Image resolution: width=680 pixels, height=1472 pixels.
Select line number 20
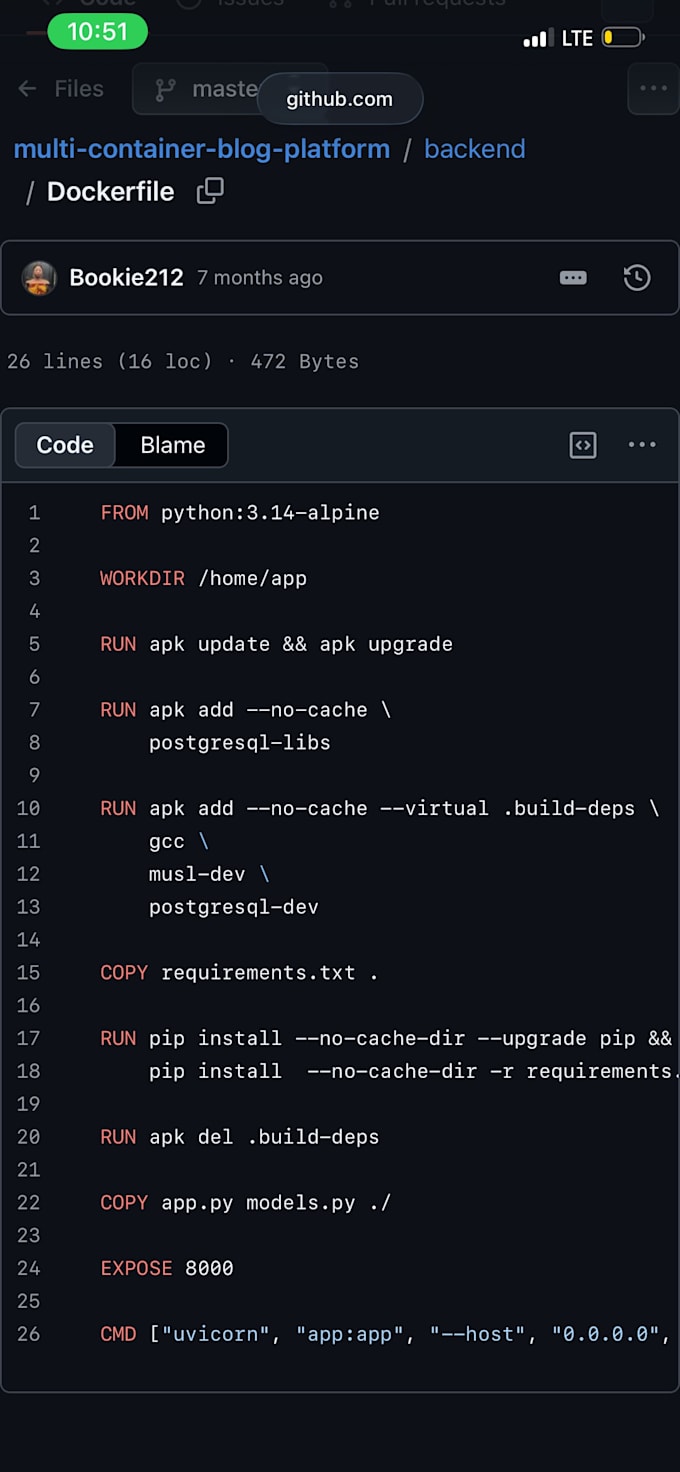(29, 1137)
